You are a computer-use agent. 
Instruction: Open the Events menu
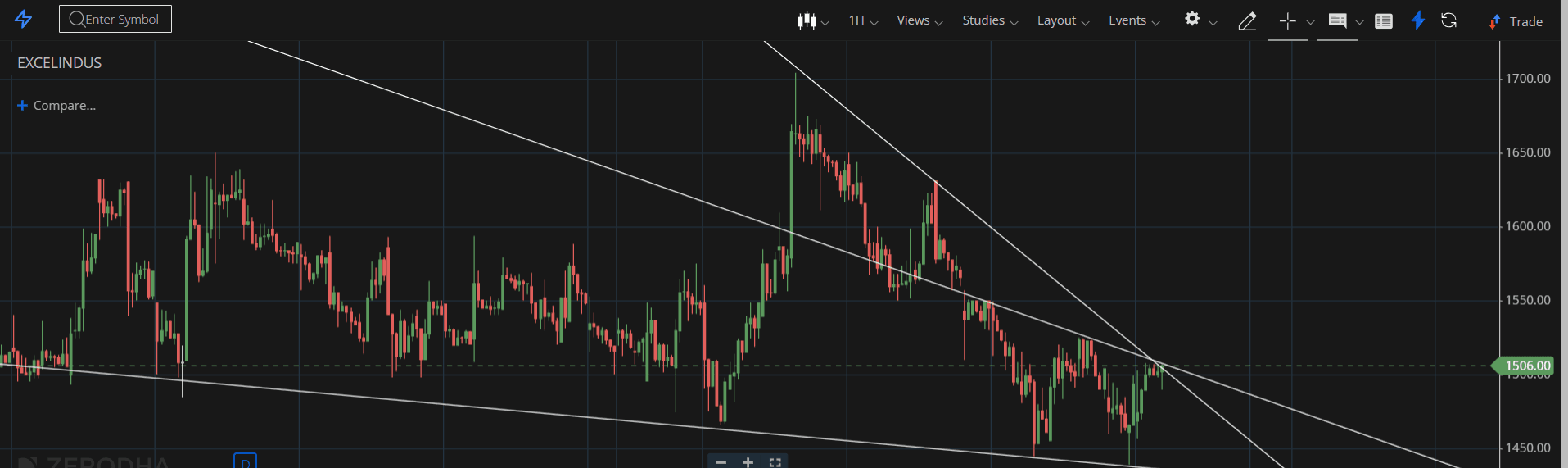[x=1134, y=20]
